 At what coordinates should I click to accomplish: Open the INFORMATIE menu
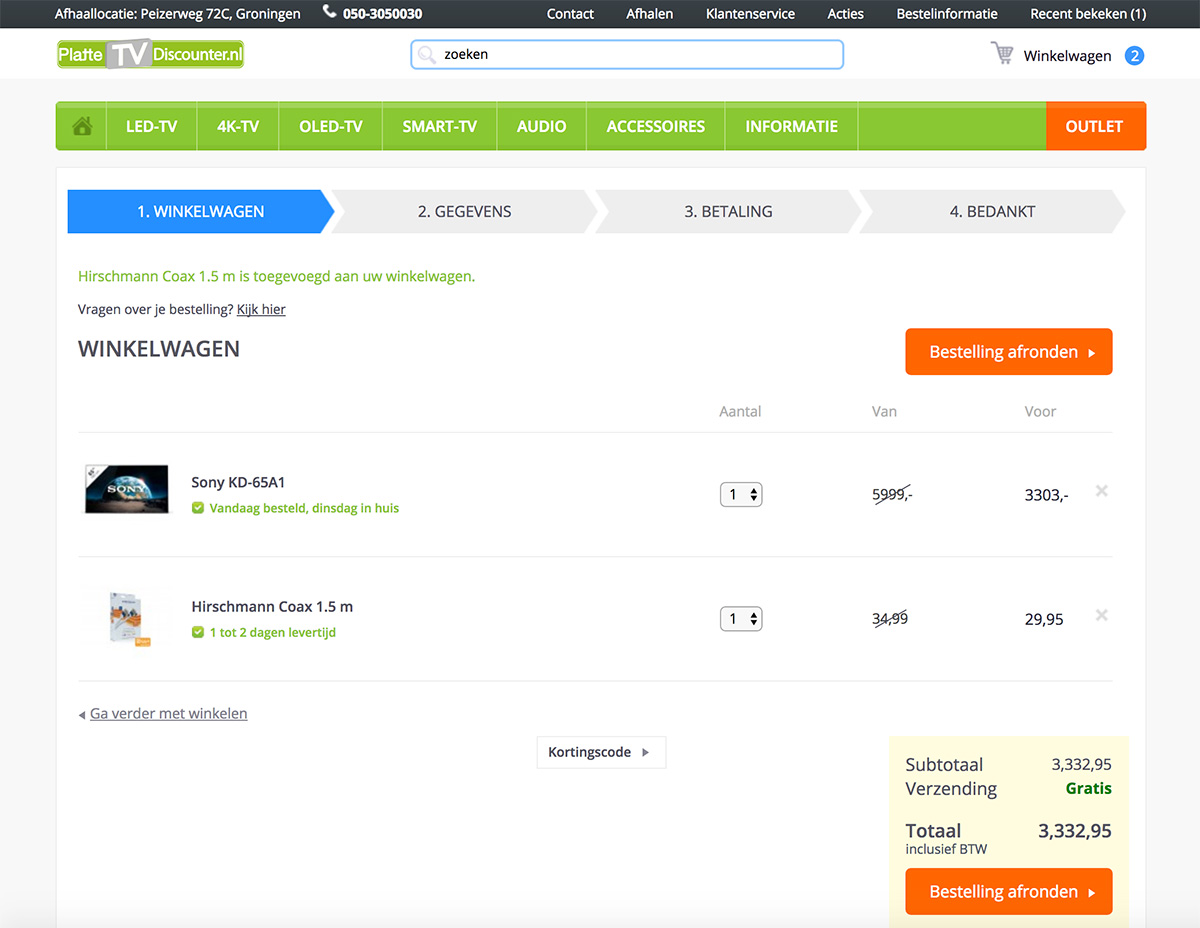click(x=792, y=126)
